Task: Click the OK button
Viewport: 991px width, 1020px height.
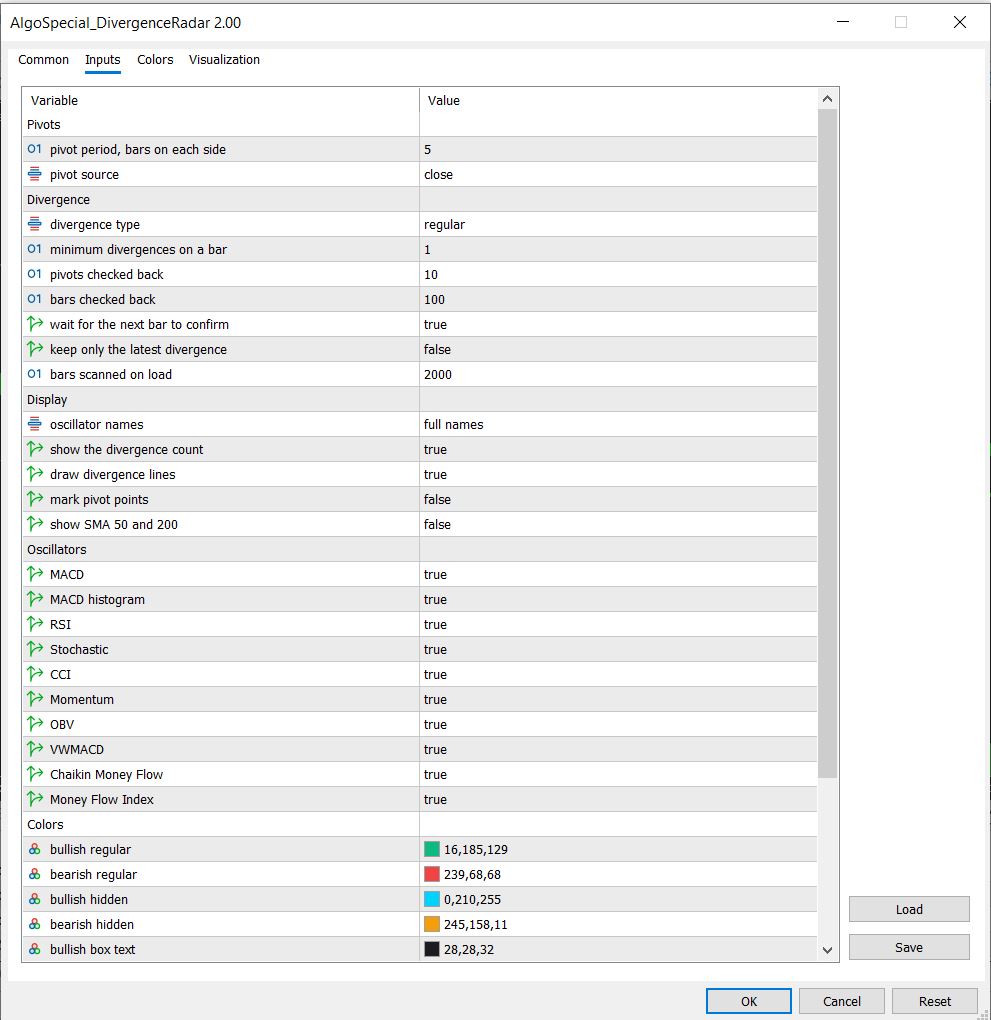Action: coord(748,1001)
